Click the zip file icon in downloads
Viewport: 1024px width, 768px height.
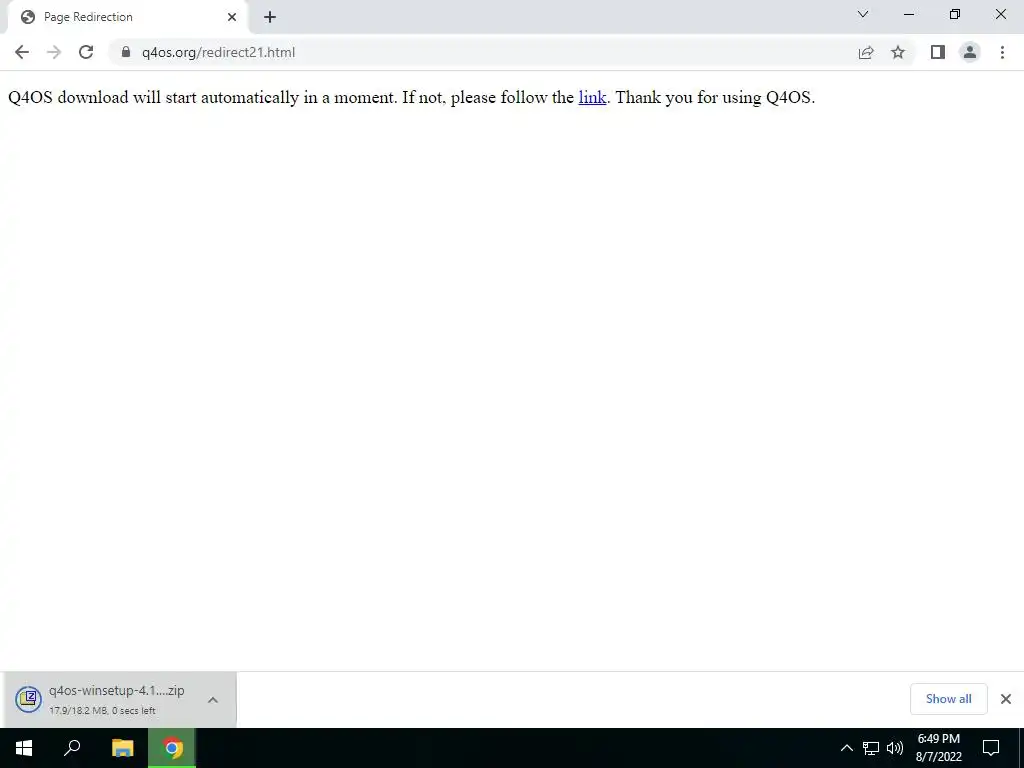click(x=29, y=699)
